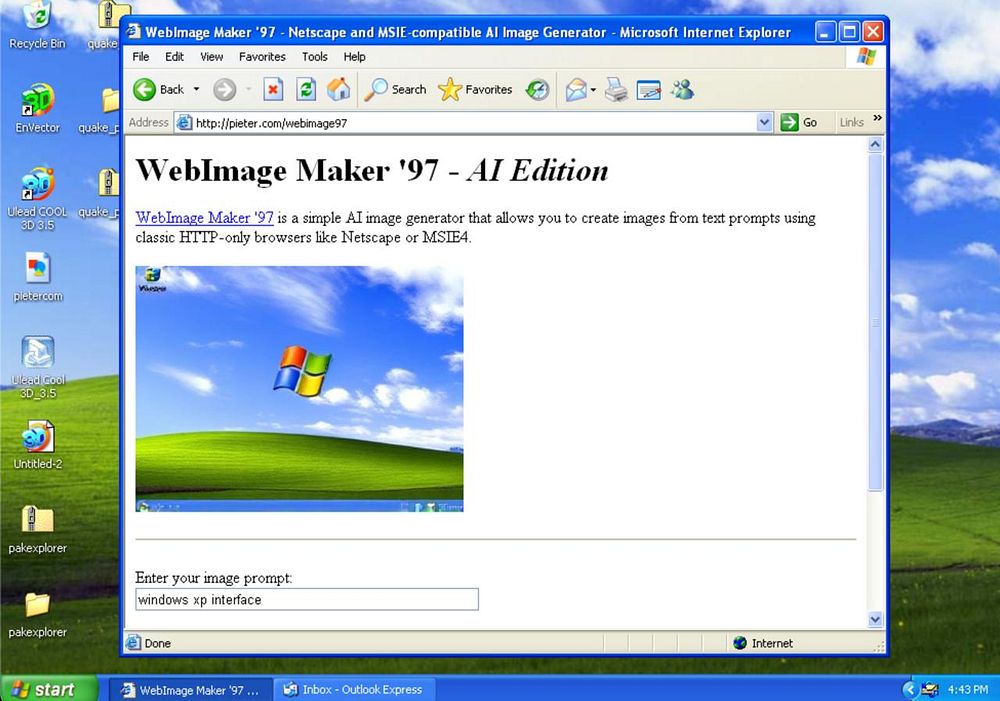Open the Messenger people icon
1000x701 pixels.
point(682,89)
